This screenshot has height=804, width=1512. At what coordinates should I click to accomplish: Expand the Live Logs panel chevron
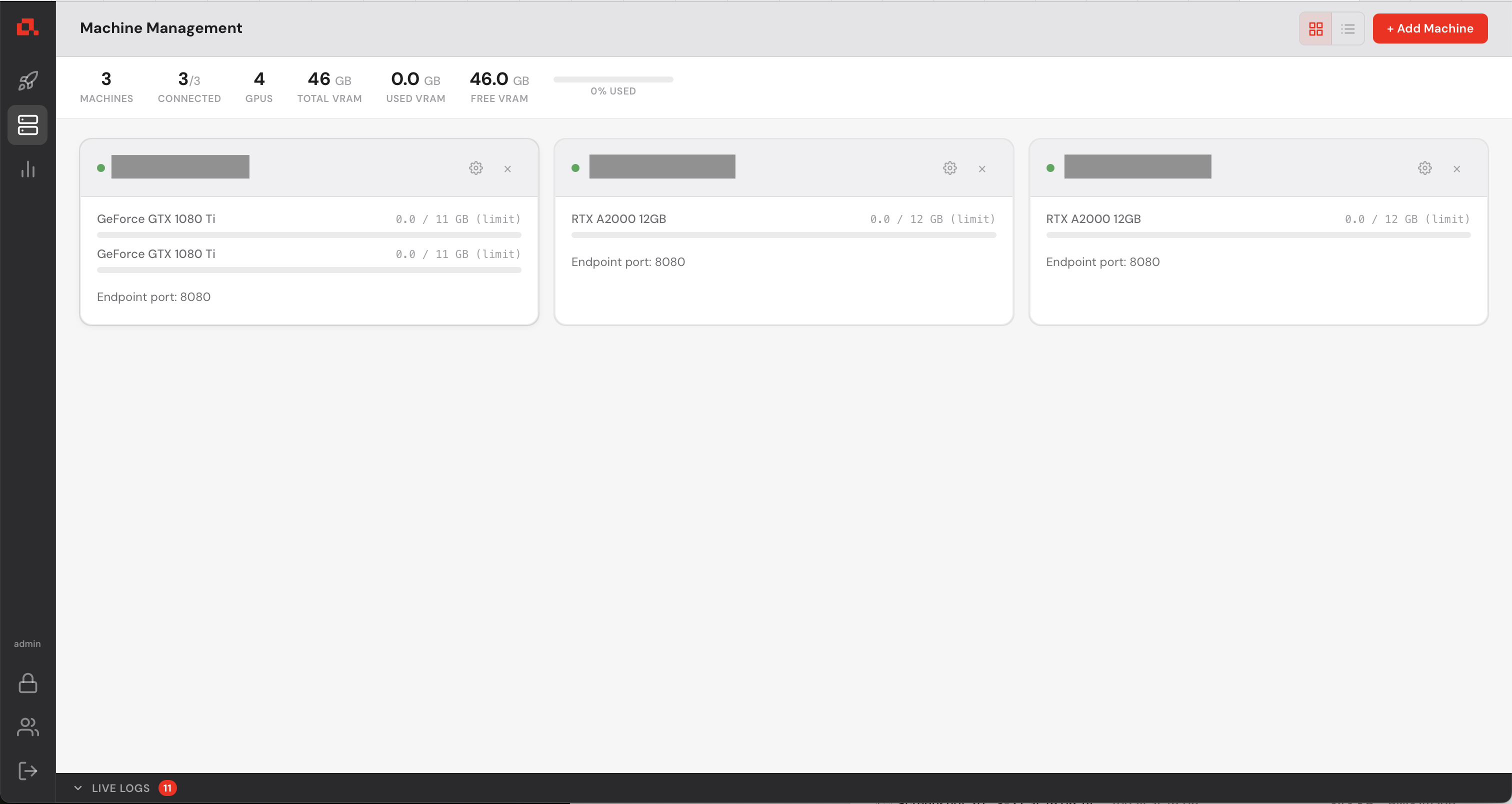(78, 787)
